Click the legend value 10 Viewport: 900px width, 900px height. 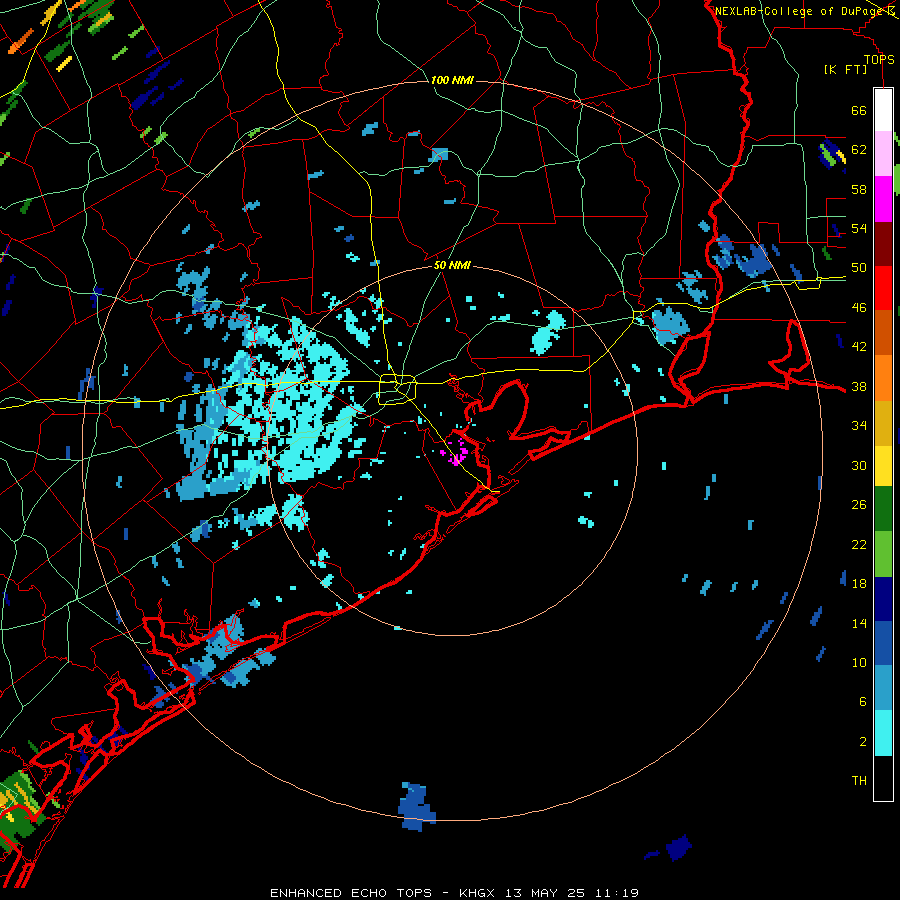pyautogui.click(x=859, y=662)
